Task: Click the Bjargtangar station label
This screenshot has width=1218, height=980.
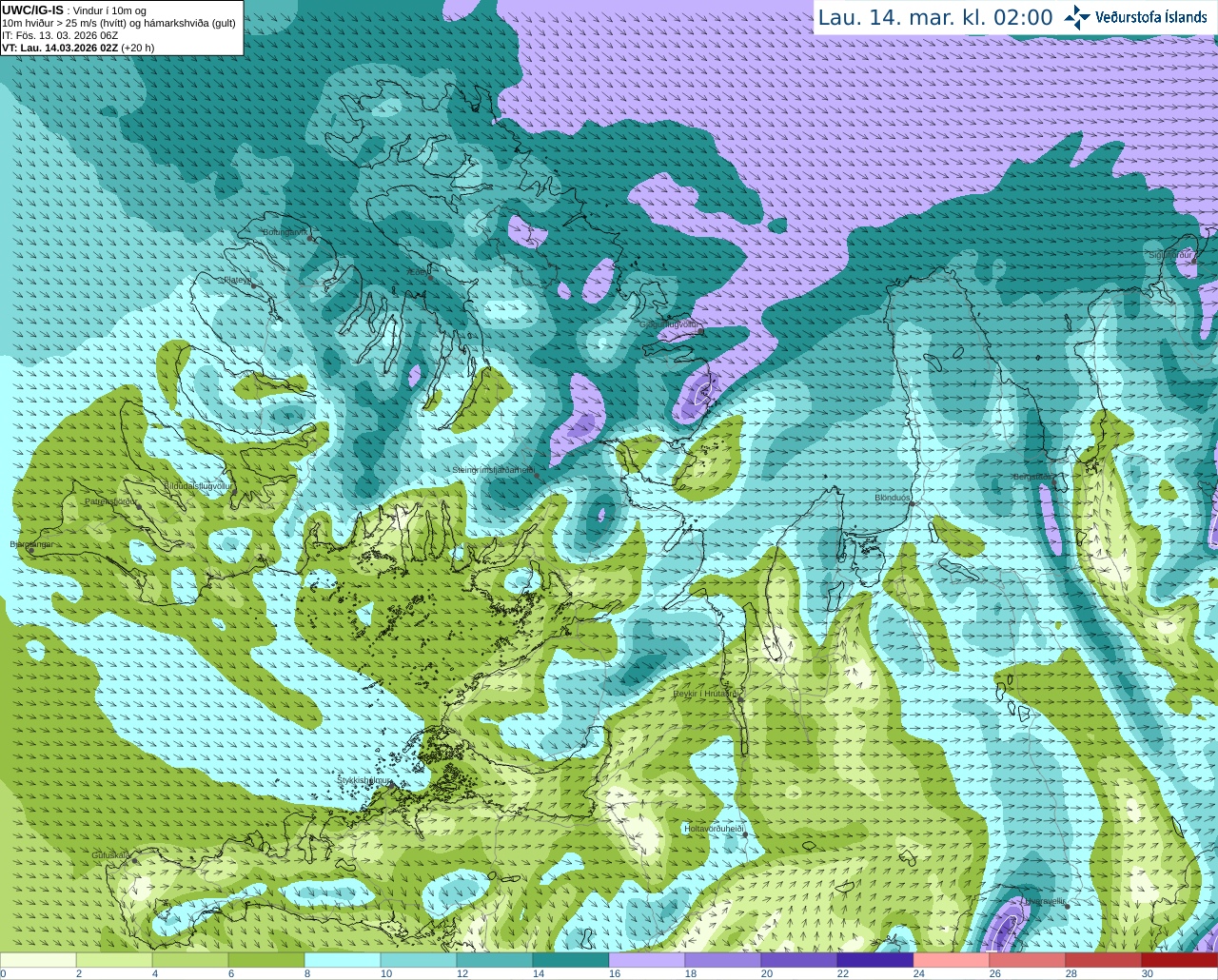Action: [31, 544]
